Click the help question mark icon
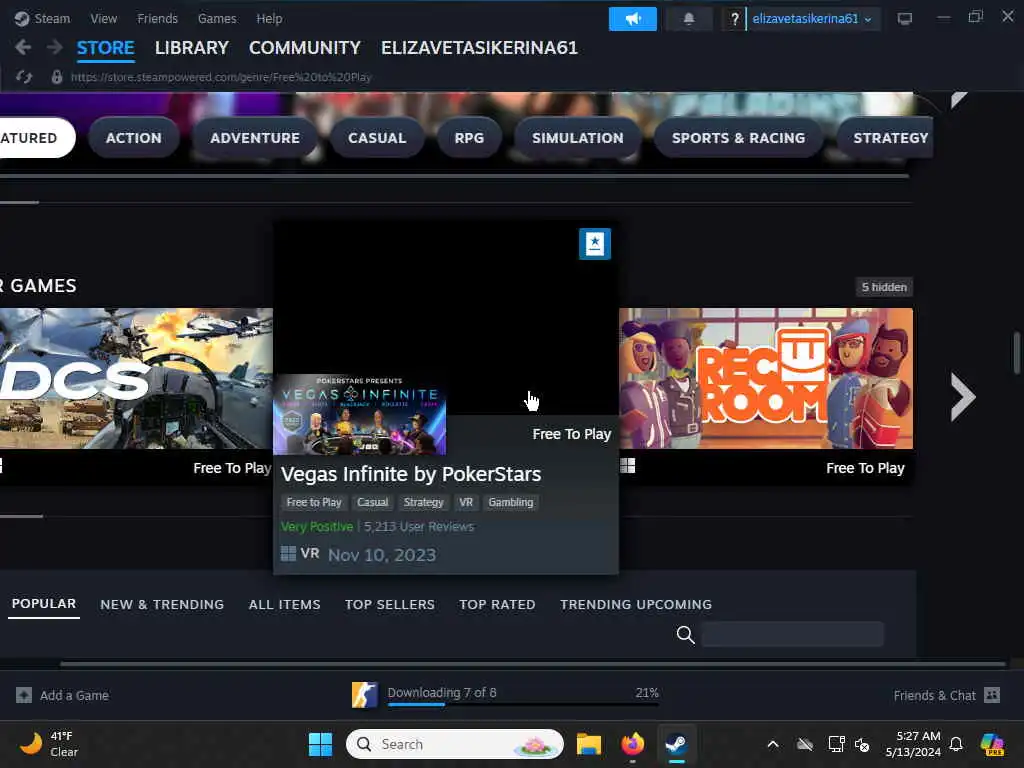 point(734,18)
